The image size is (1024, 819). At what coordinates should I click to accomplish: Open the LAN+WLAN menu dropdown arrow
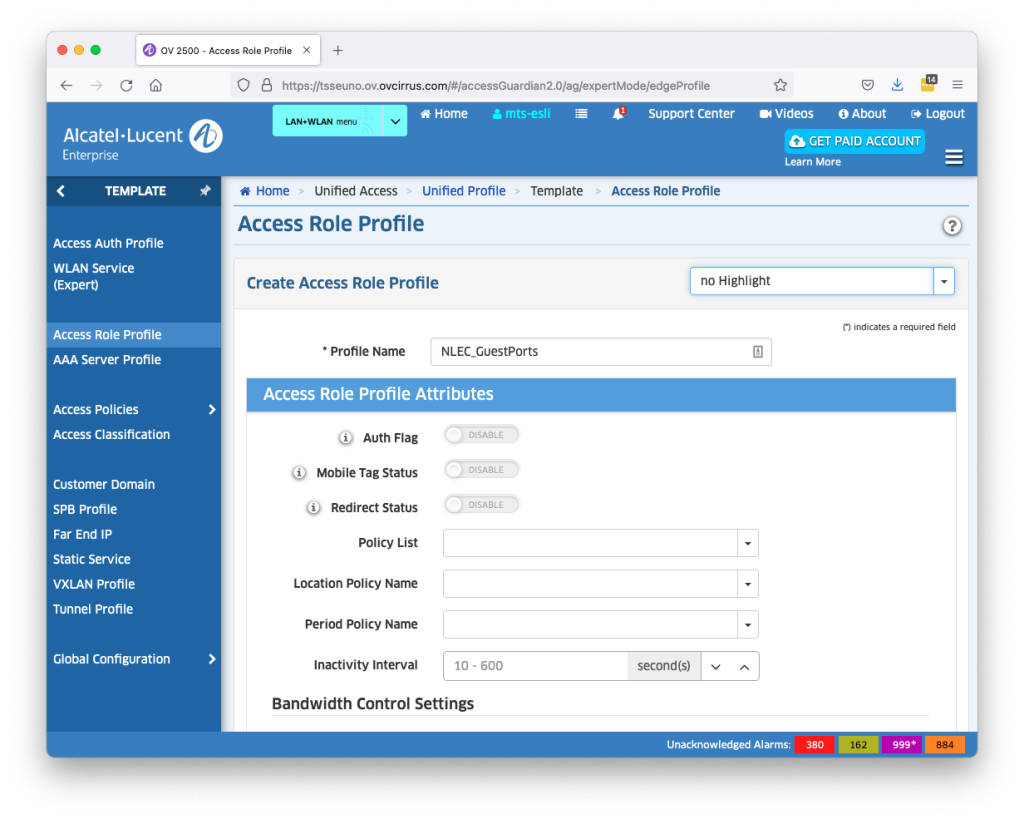394,121
